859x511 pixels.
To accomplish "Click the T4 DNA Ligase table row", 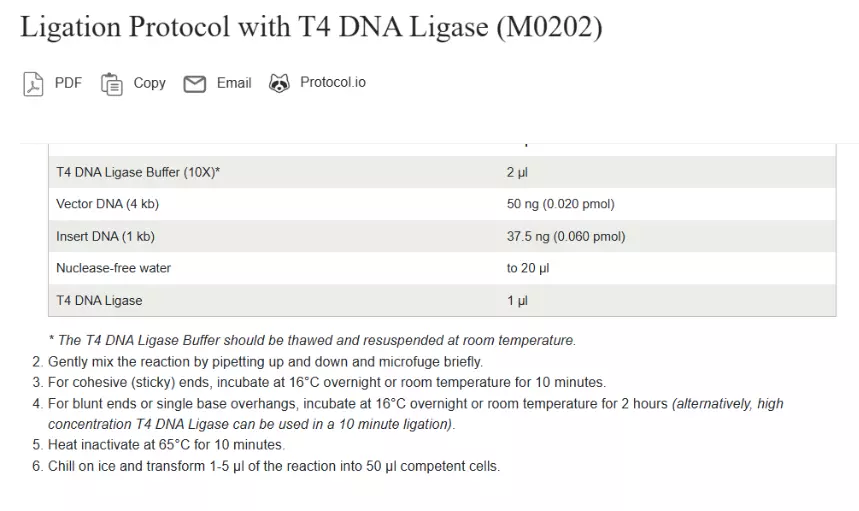I will (442, 300).
